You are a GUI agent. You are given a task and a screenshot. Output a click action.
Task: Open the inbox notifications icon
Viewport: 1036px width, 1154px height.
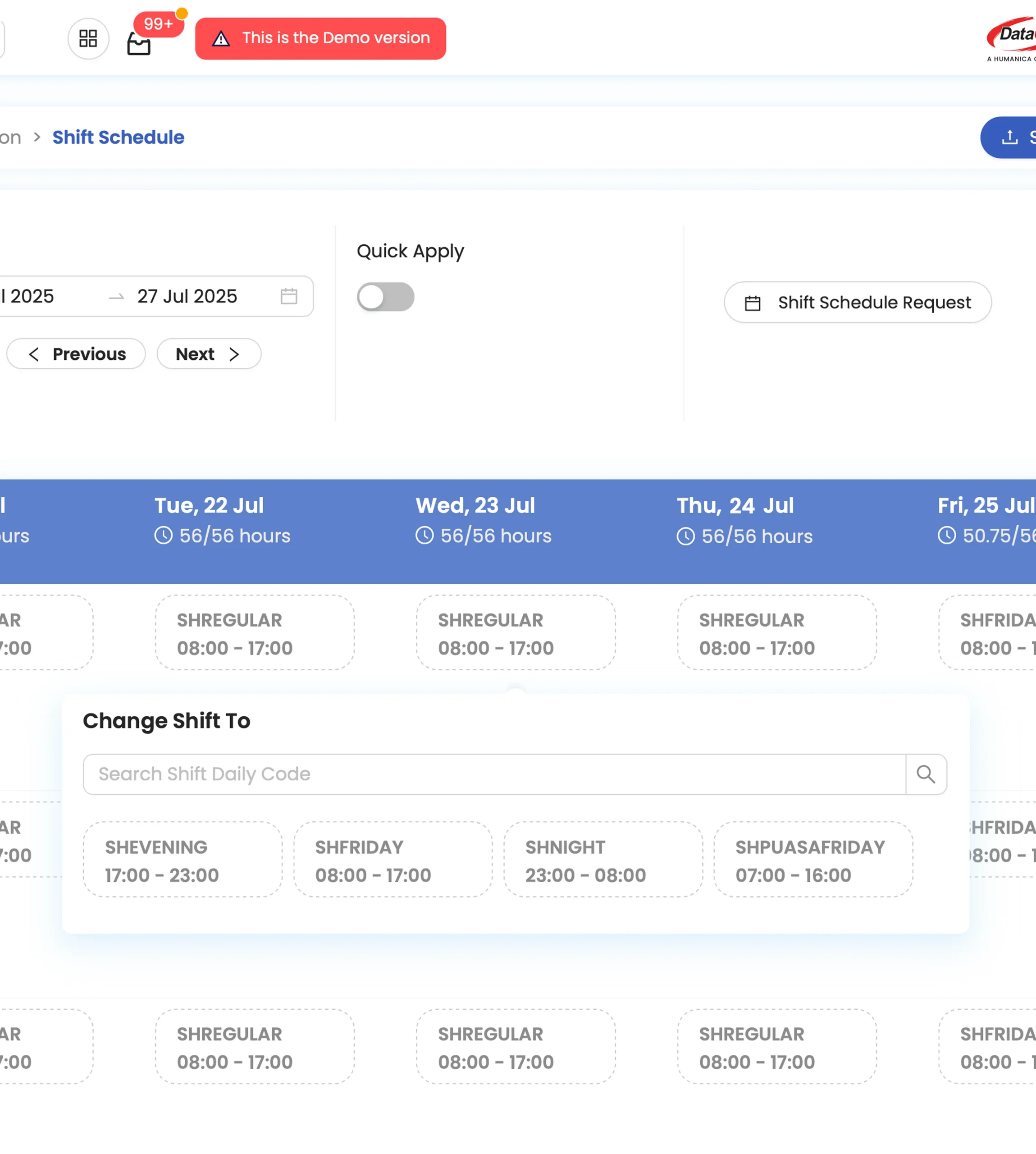pos(138,44)
